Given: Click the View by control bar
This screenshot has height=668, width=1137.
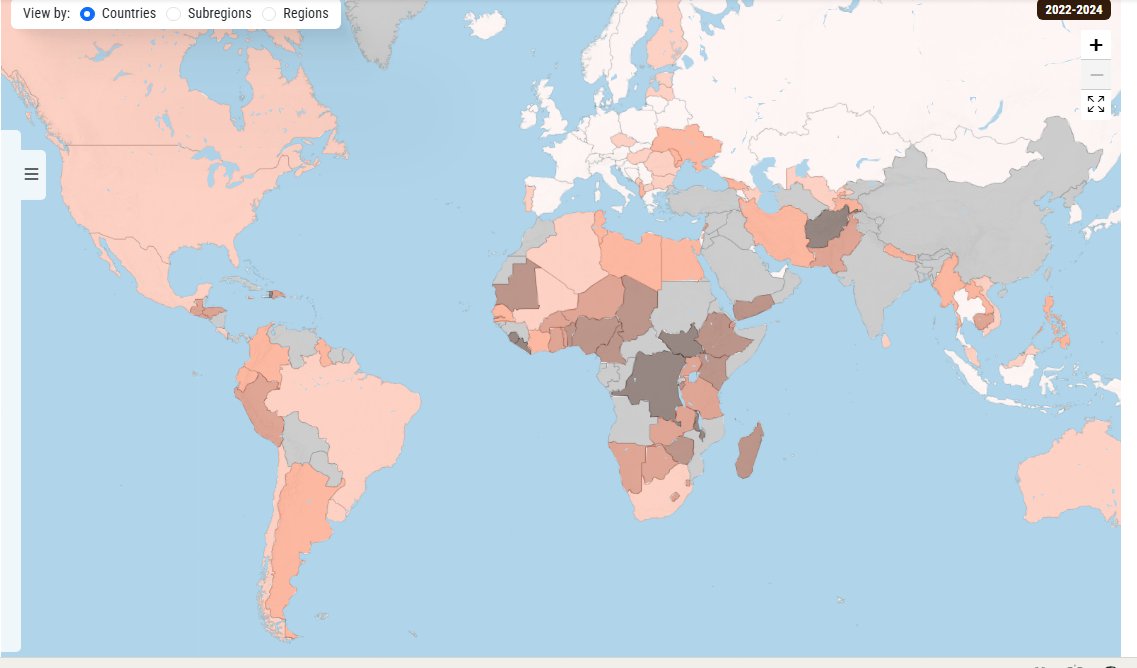Looking at the screenshot, I should [170, 13].
